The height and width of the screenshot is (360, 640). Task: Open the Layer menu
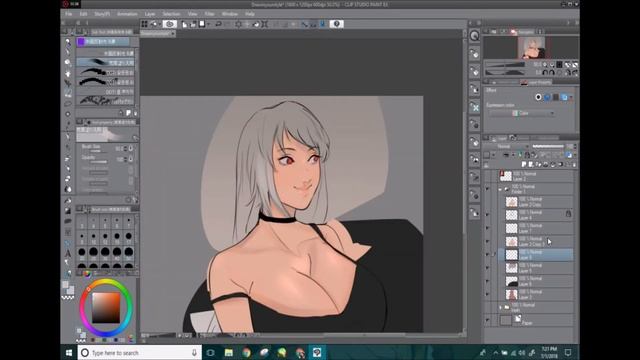click(x=150, y=14)
